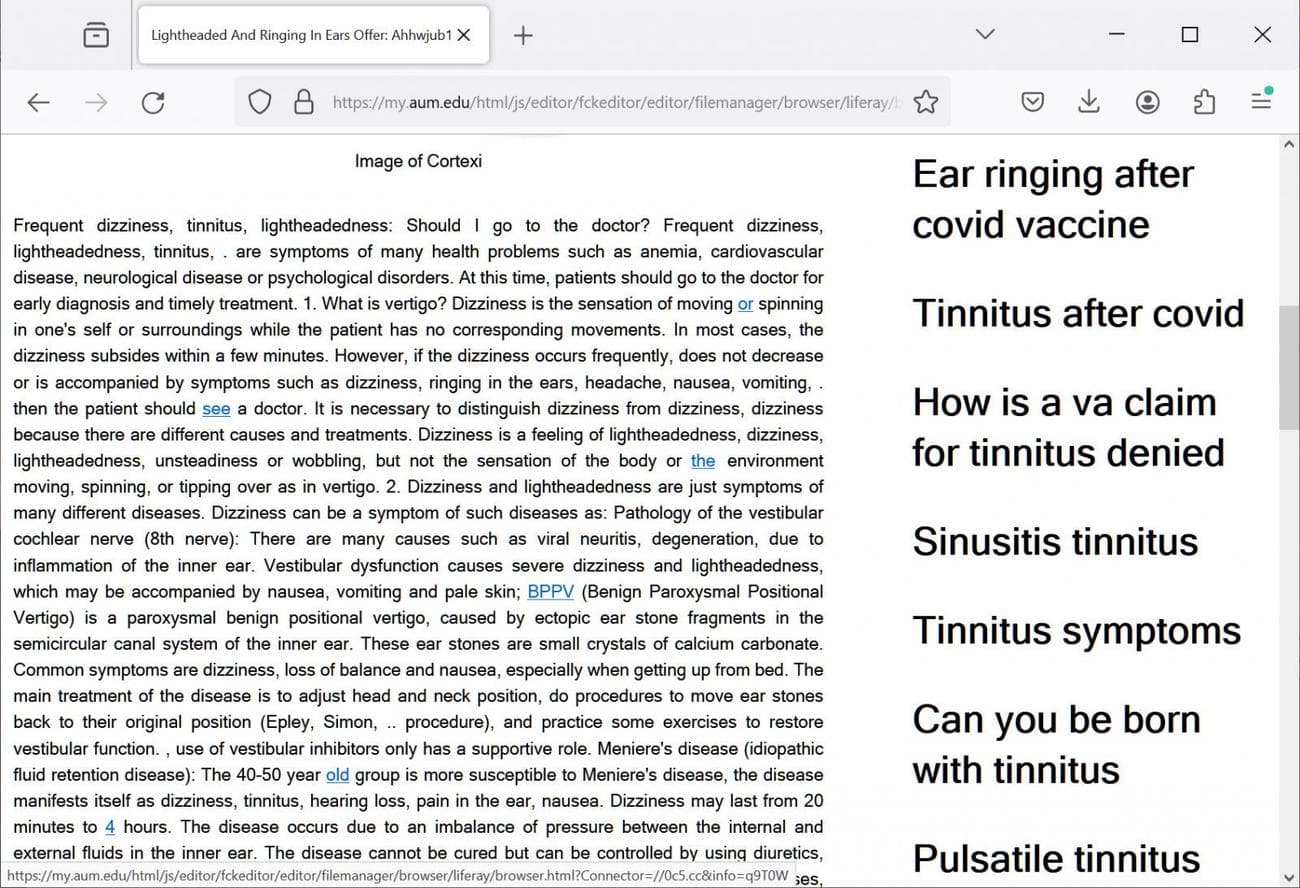Image resolution: width=1300 pixels, height=888 pixels.
Task: Click the address bar to edit the URL
Action: coord(600,102)
